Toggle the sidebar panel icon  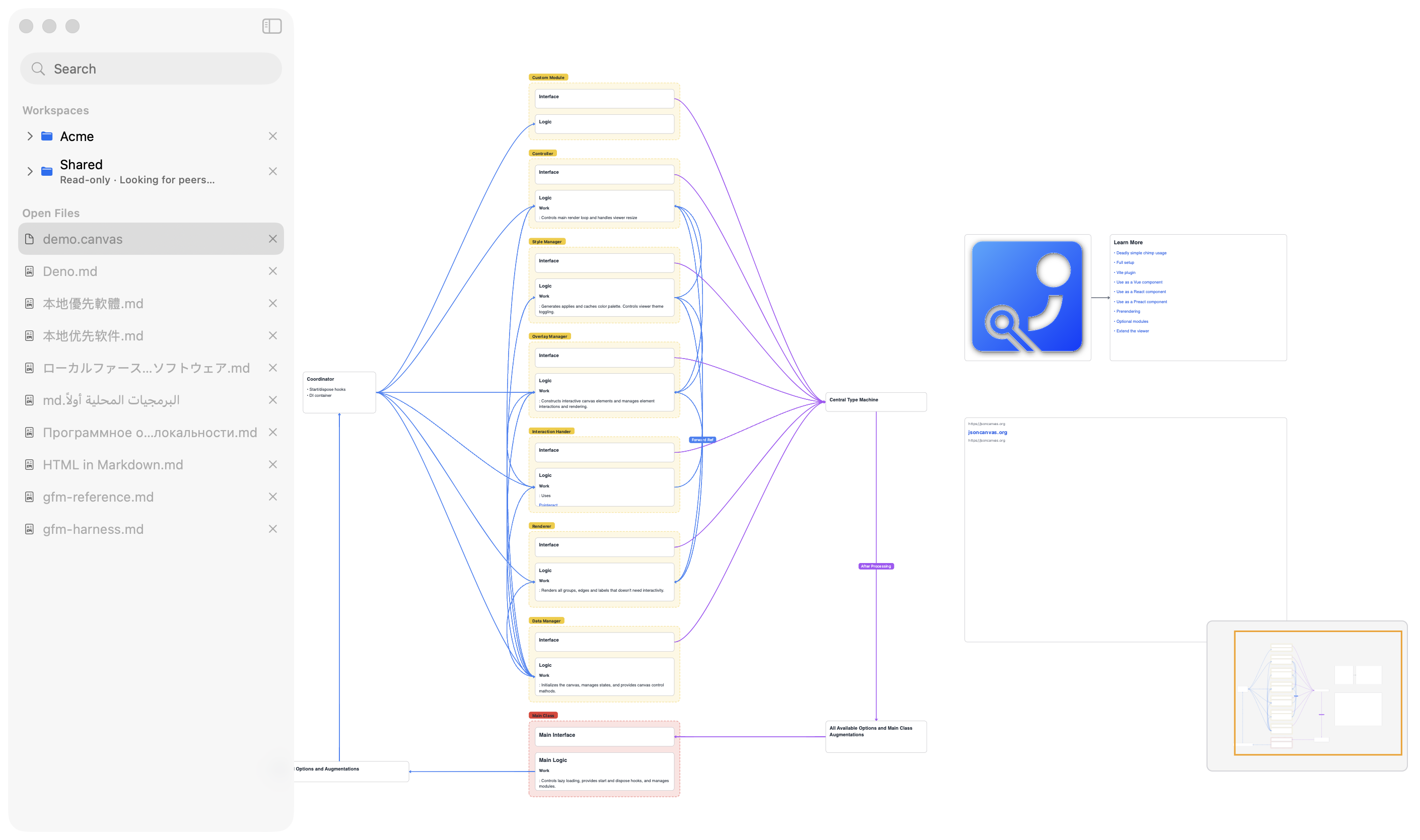coord(271,26)
